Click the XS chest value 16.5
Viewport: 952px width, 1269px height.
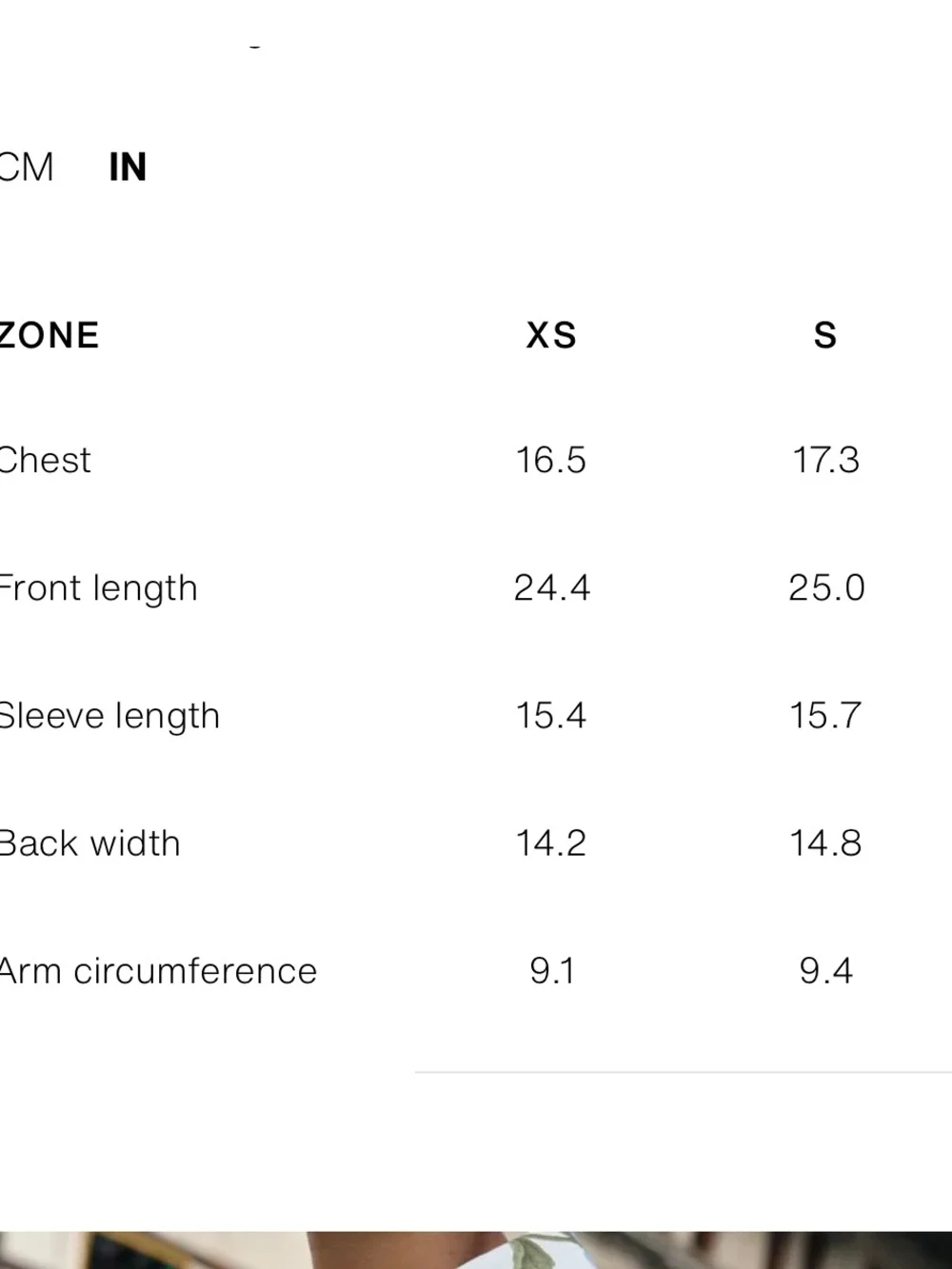(550, 461)
